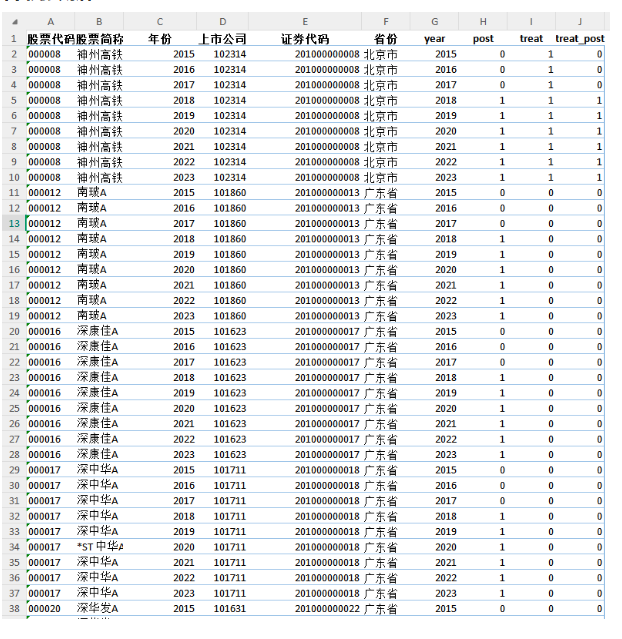Select 深中华A in row 29
The image size is (622, 639).
(99, 470)
